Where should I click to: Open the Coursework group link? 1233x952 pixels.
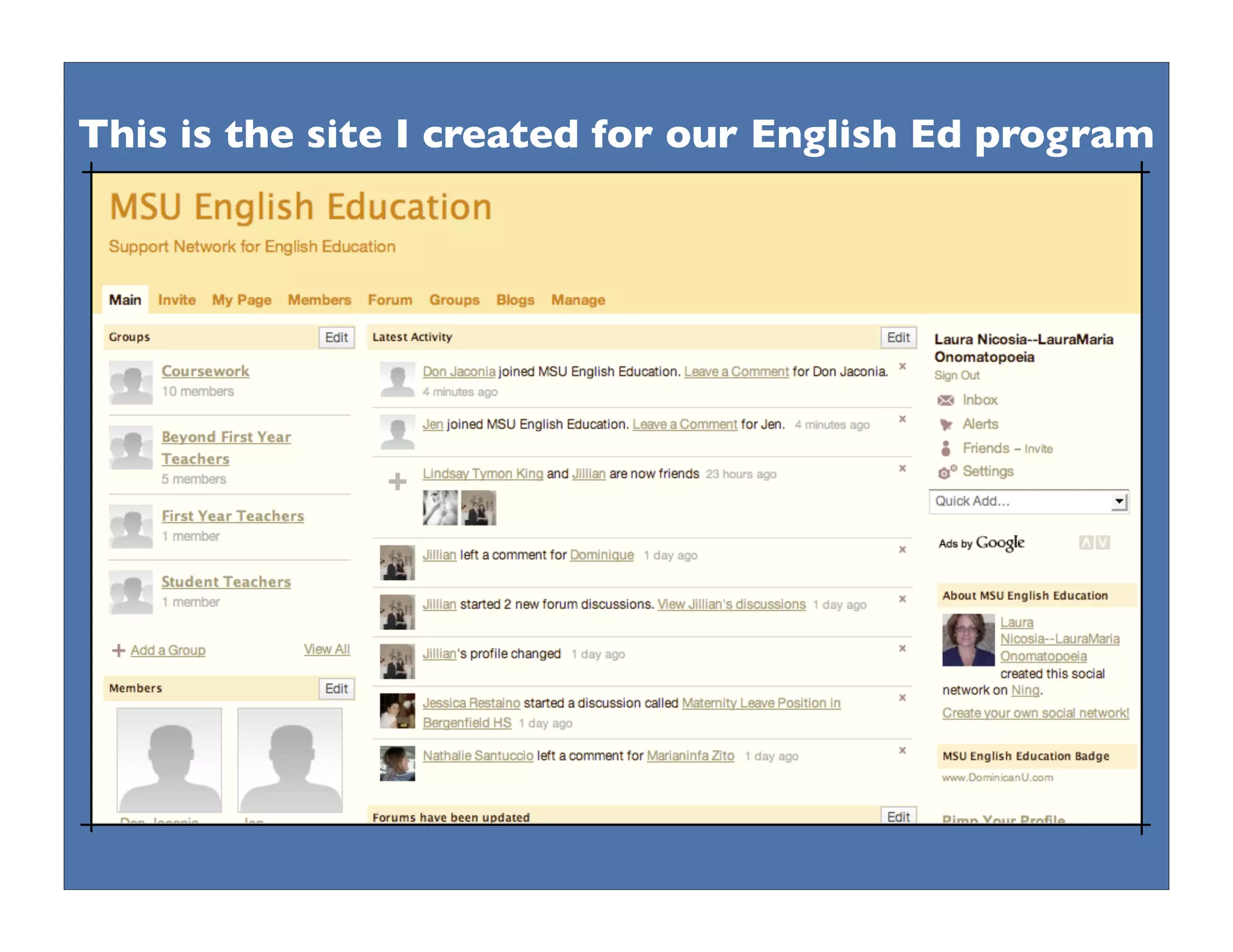tap(205, 371)
